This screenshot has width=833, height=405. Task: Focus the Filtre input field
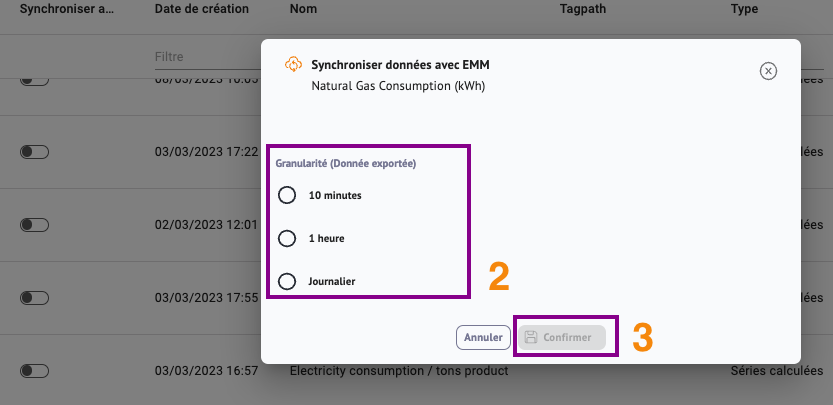[x=200, y=57]
